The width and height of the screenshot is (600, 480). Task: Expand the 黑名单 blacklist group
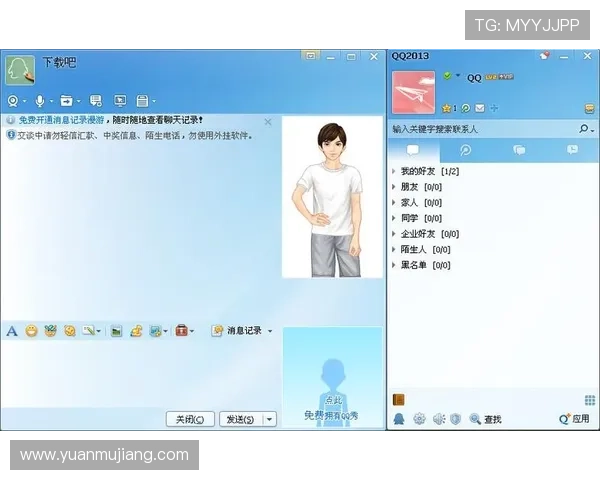(413, 265)
